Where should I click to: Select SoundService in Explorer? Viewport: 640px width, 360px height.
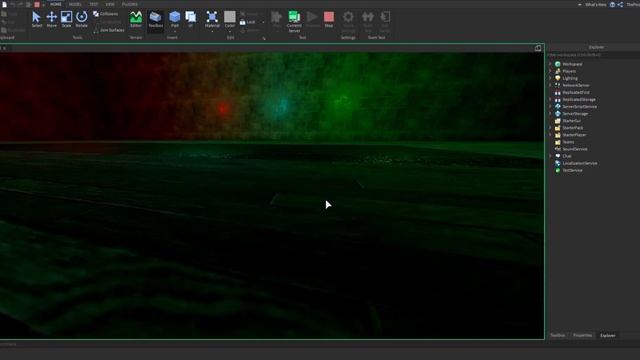[575, 149]
